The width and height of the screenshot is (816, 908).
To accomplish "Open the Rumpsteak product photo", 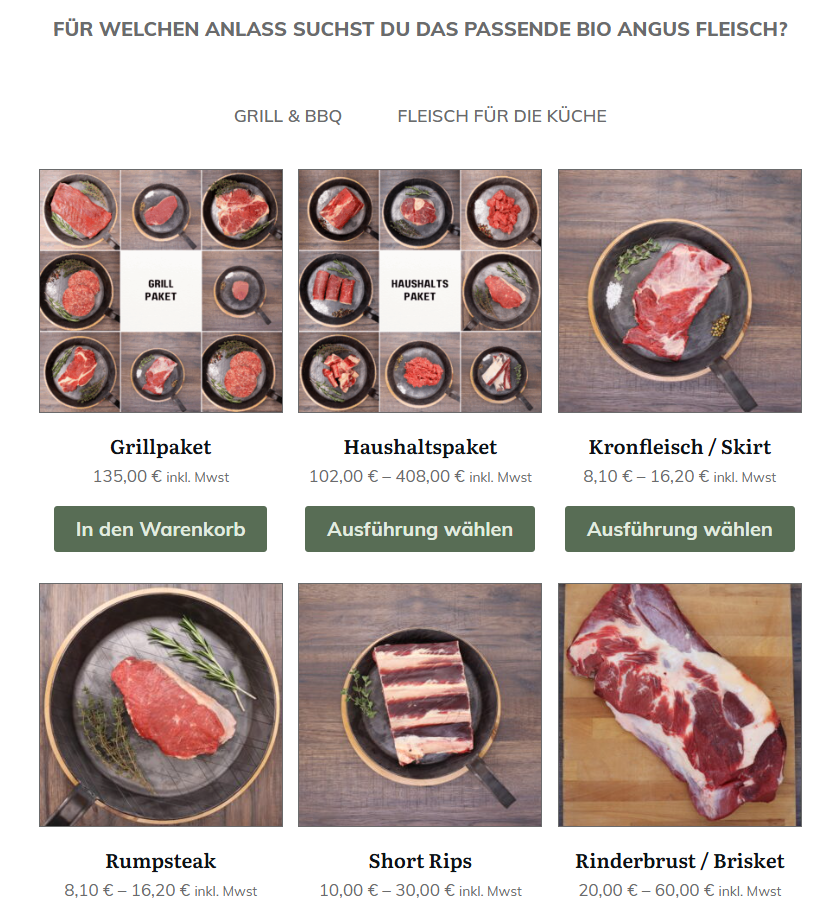I will [161, 705].
